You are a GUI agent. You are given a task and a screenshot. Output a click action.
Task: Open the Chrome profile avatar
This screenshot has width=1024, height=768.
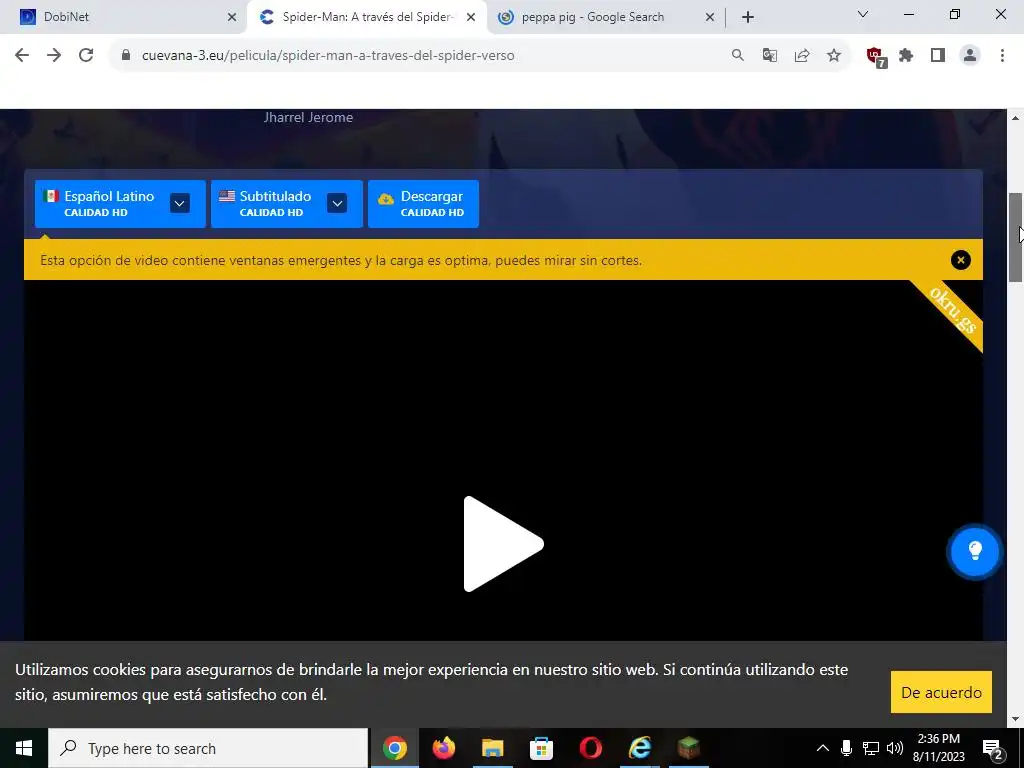[x=970, y=56]
